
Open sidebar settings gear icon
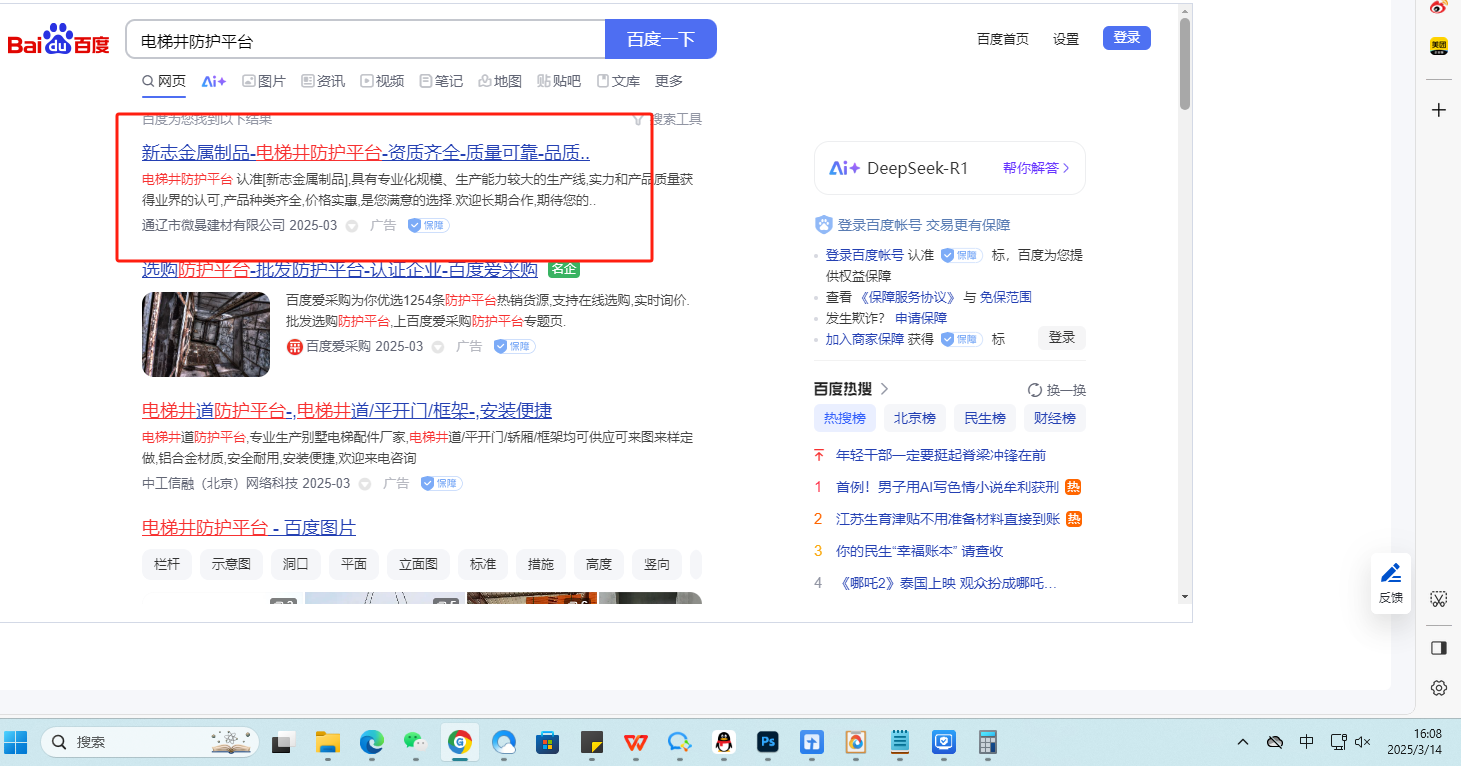[1439, 688]
